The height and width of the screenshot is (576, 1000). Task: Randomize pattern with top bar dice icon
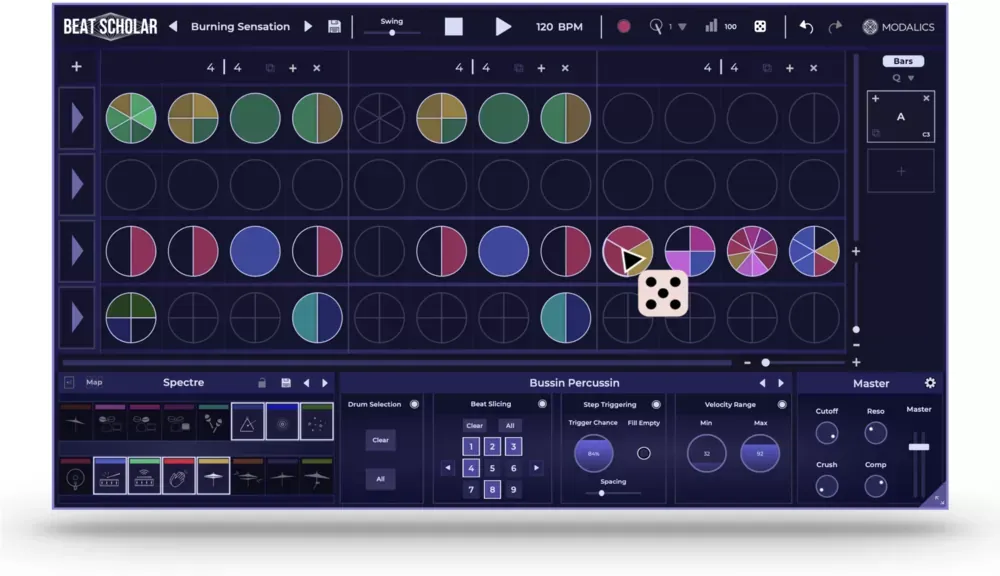pyautogui.click(x=760, y=27)
